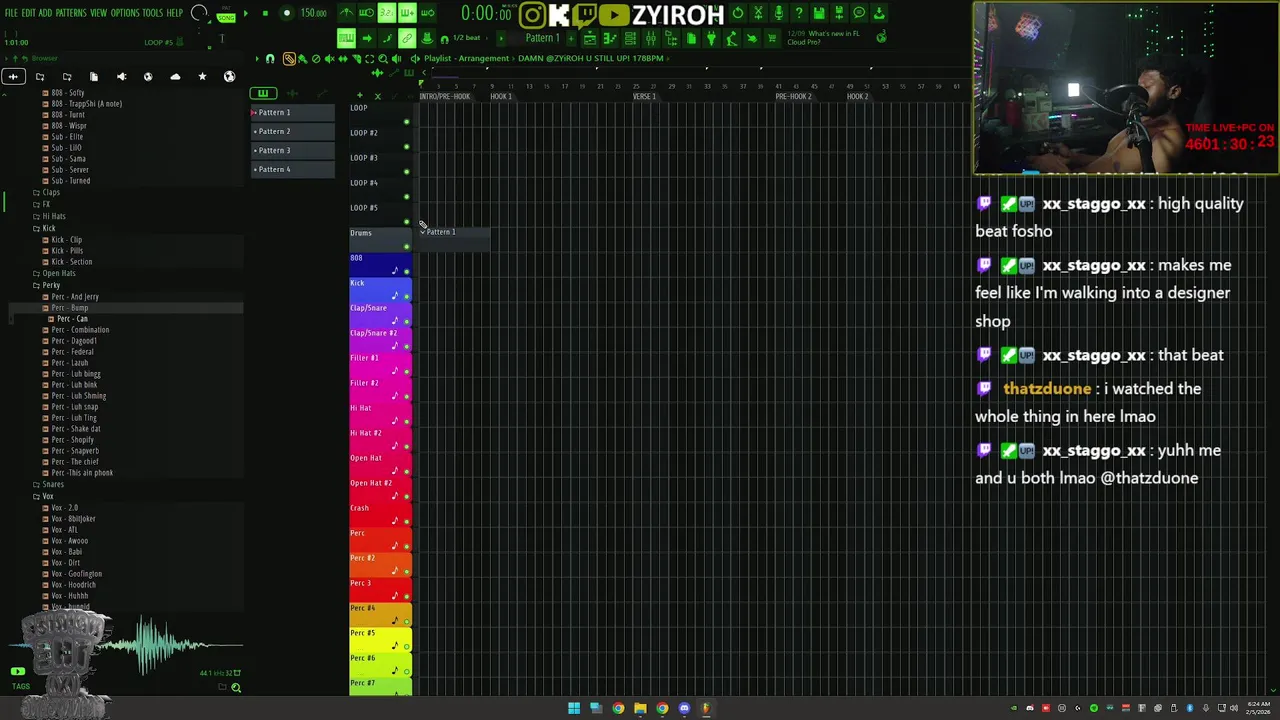The width and height of the screenshot is (1280, 720).
Task: Open the VIEW menu
Action: [x=99, y=13]
